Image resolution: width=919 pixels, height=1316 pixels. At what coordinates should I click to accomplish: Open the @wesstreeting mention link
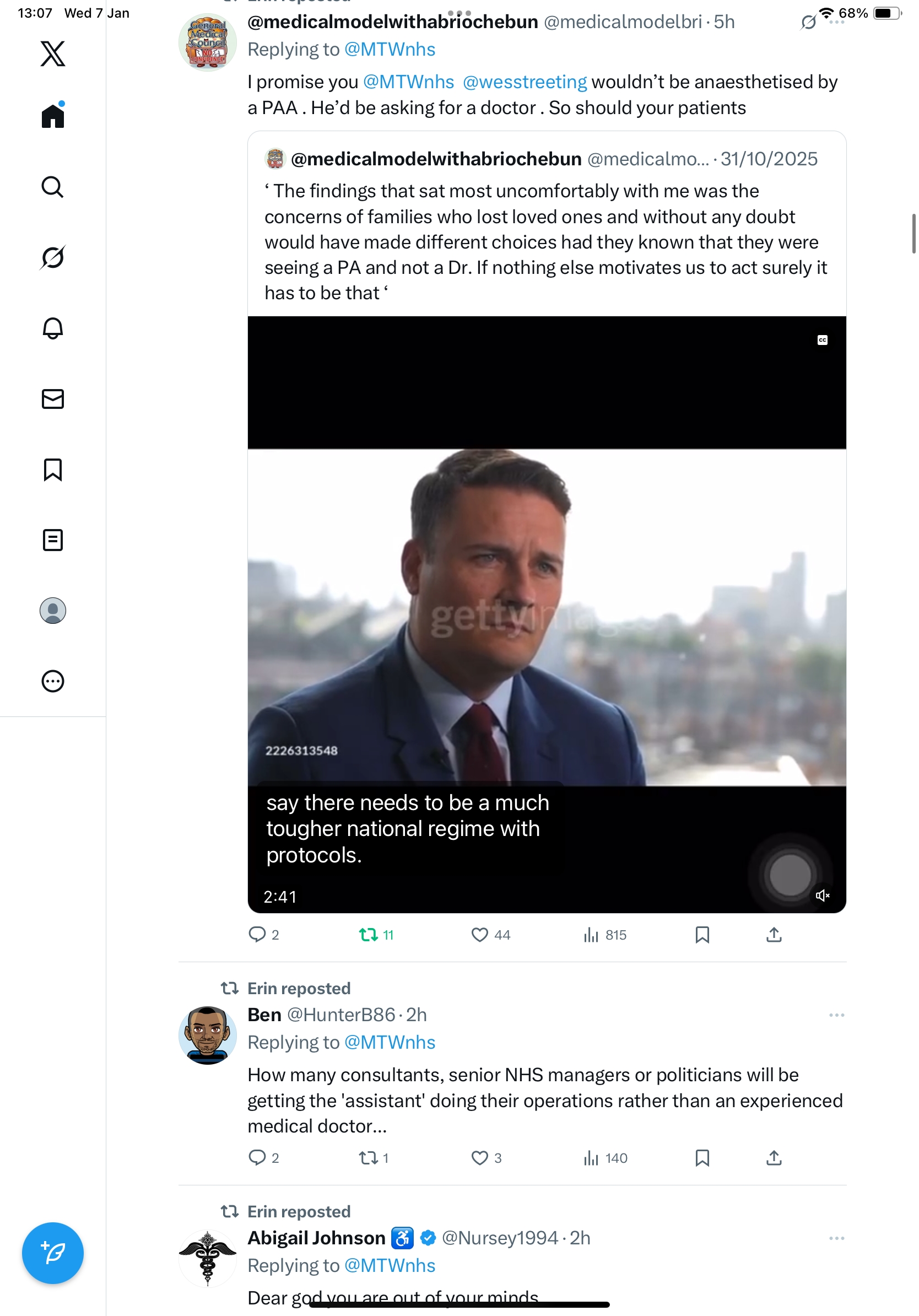pos(525,82)
